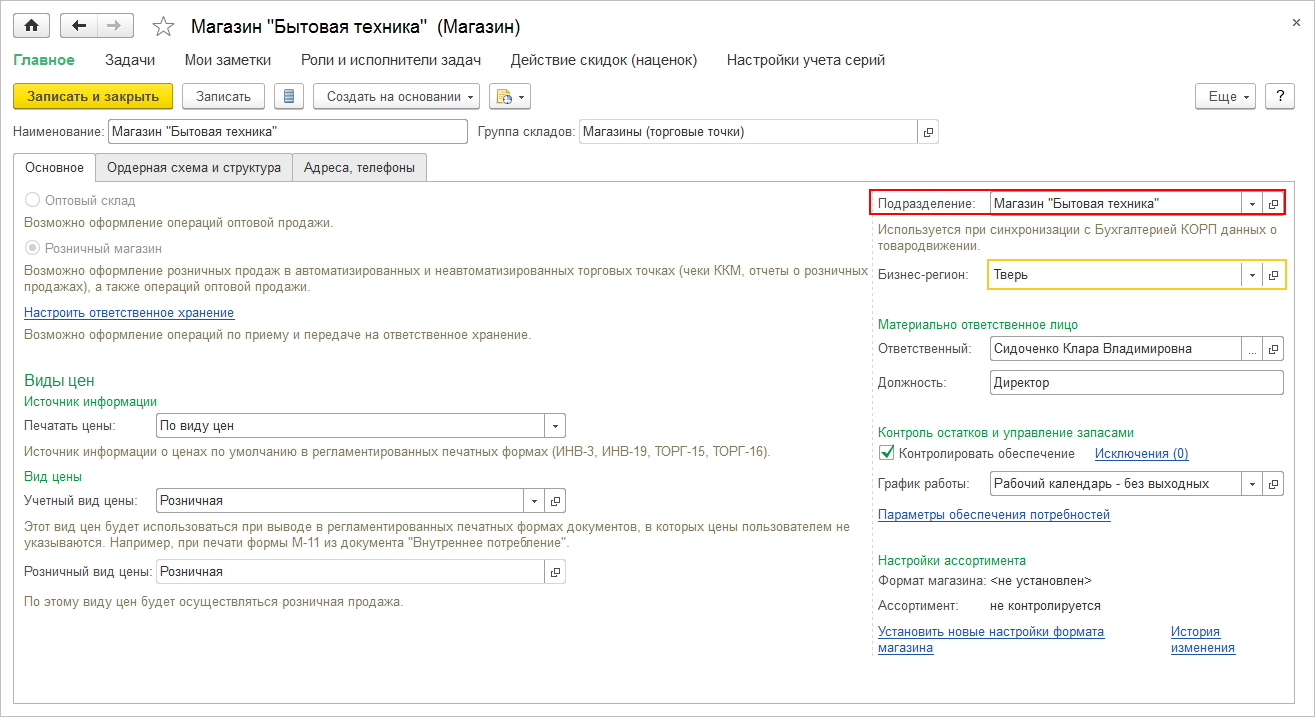1315x717 pixels.
Task: Expand the Печатать цены dropdown arrow
Action: click(556, 425)
